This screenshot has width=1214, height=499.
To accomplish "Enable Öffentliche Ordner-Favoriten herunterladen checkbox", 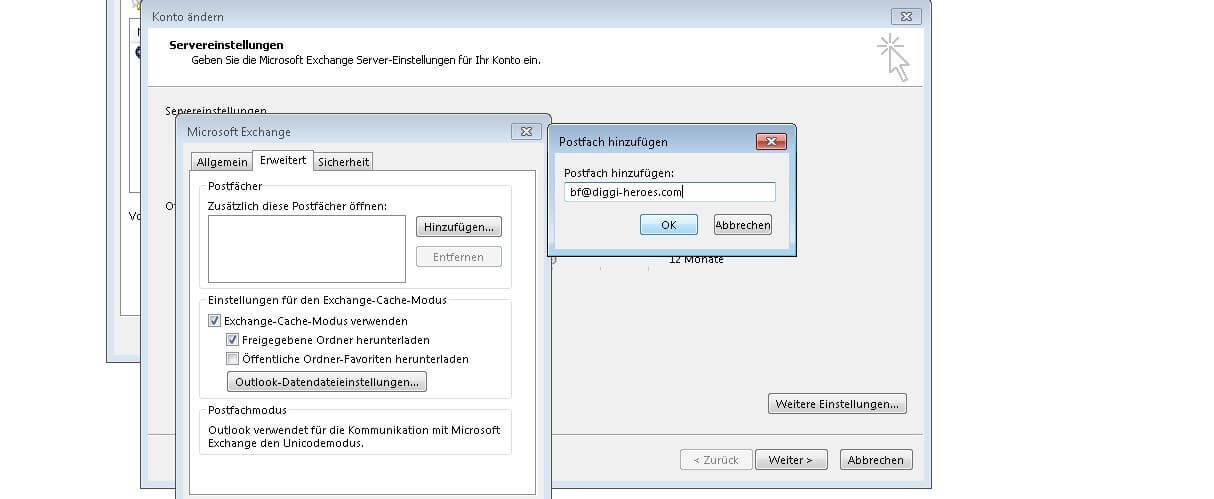I will [233, 359].
